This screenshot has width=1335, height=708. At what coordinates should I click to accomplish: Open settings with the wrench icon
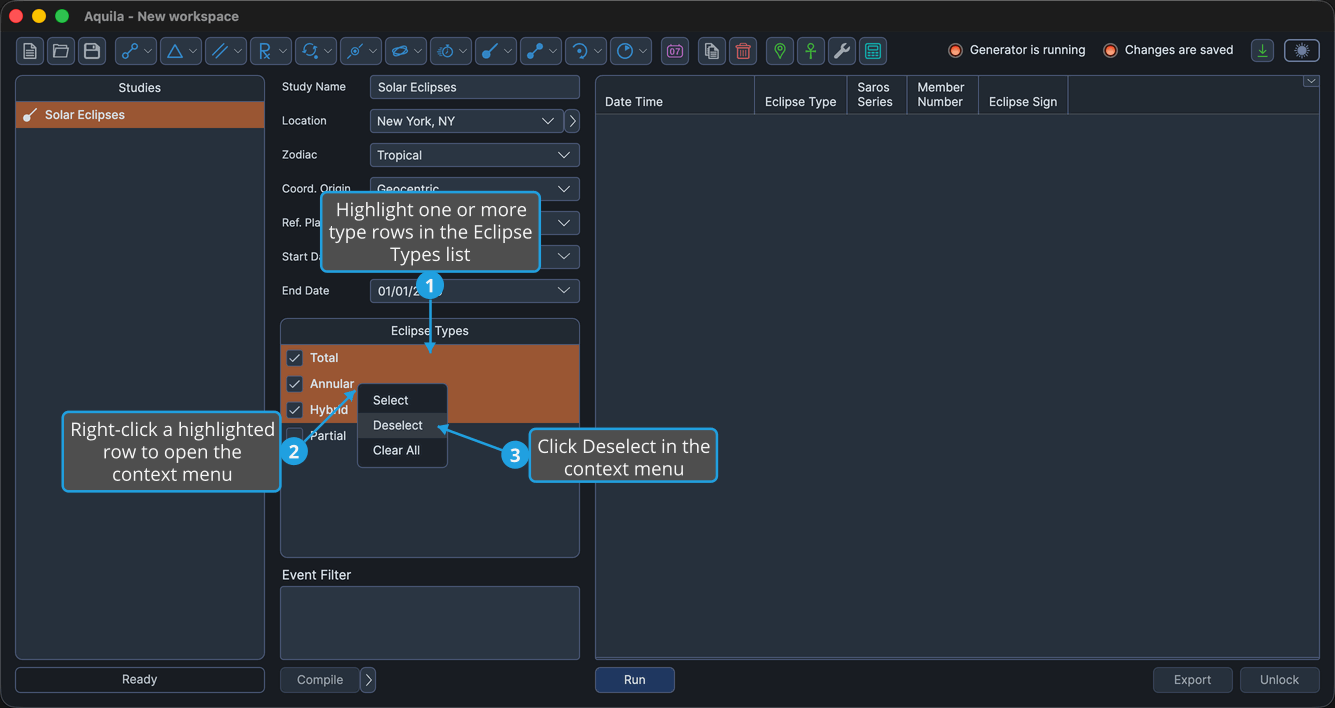click(842, 51)
